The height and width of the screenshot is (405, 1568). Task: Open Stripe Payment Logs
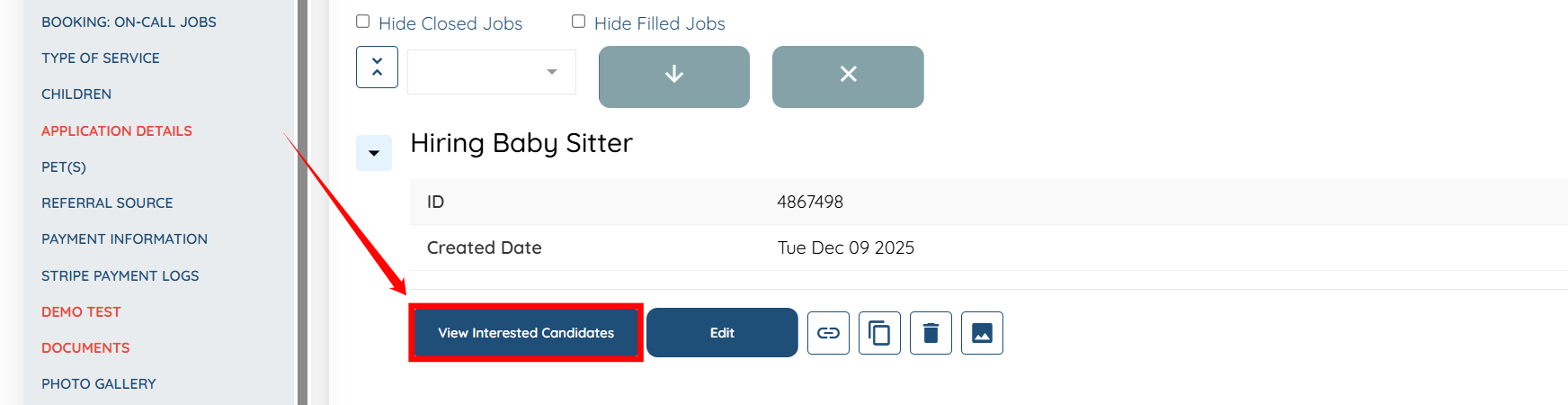[x=120, y=275]
